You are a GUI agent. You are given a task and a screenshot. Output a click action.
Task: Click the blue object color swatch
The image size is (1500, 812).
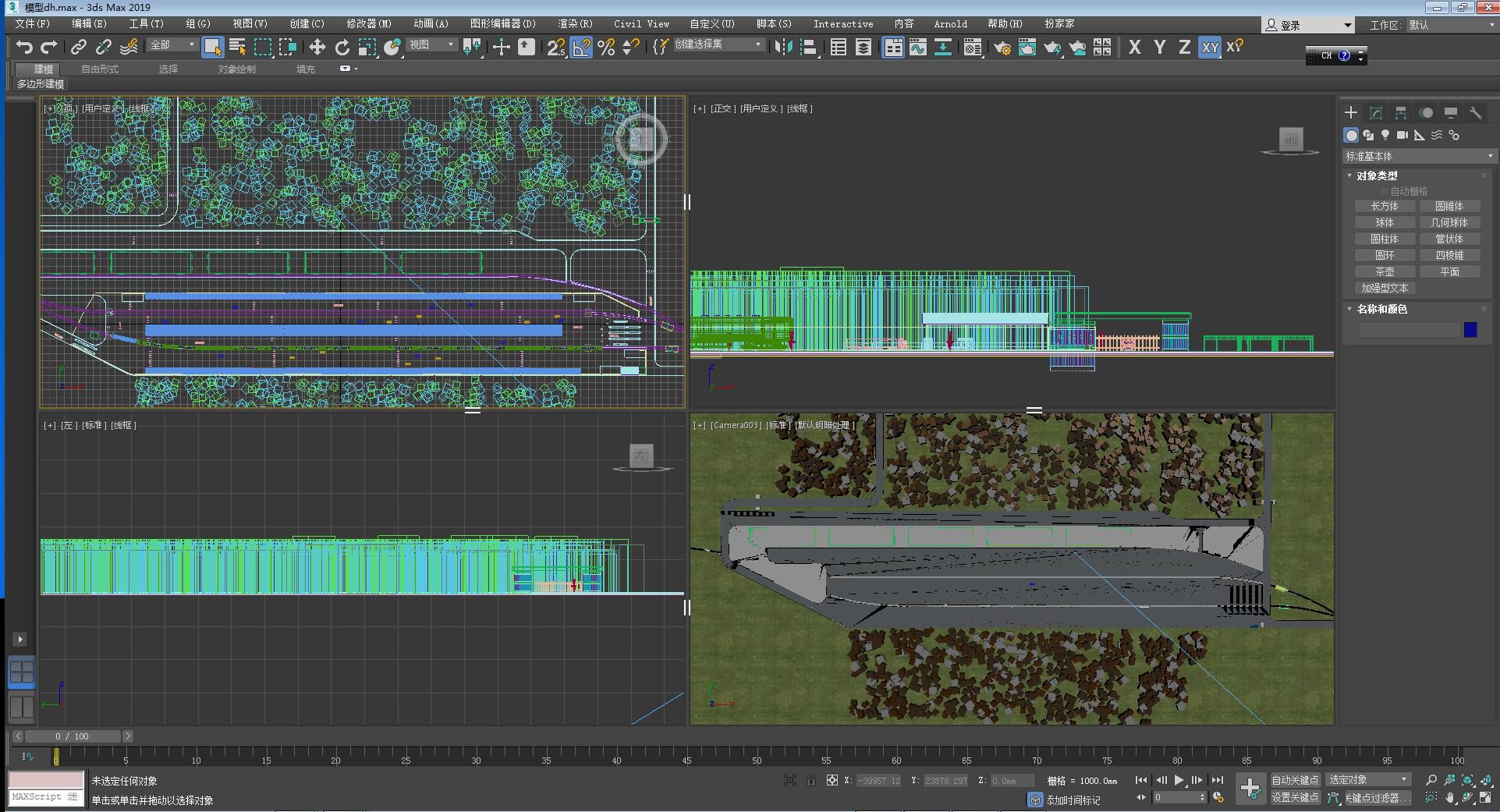[x=1470, y=330]
